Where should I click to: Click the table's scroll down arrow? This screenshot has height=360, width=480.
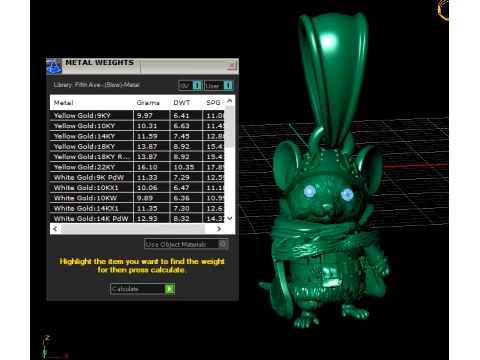(x=230, y=218)
